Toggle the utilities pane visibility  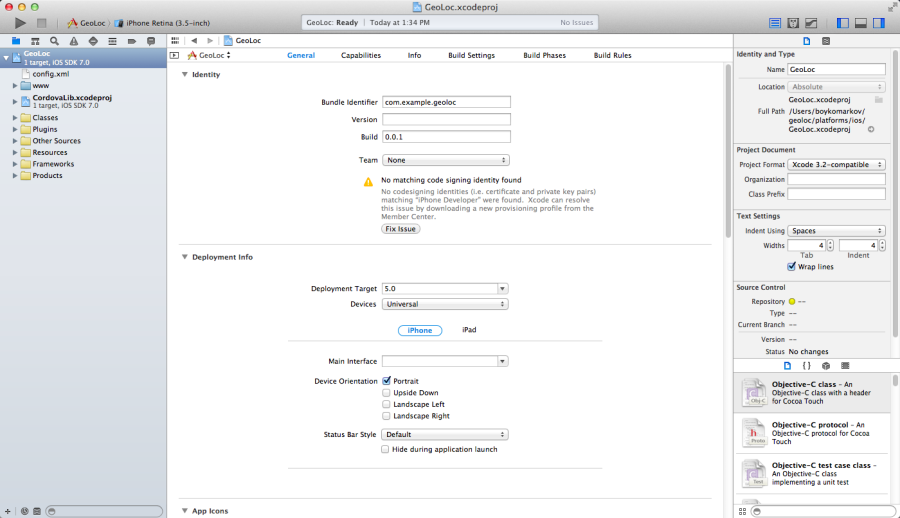coord(879,23)
